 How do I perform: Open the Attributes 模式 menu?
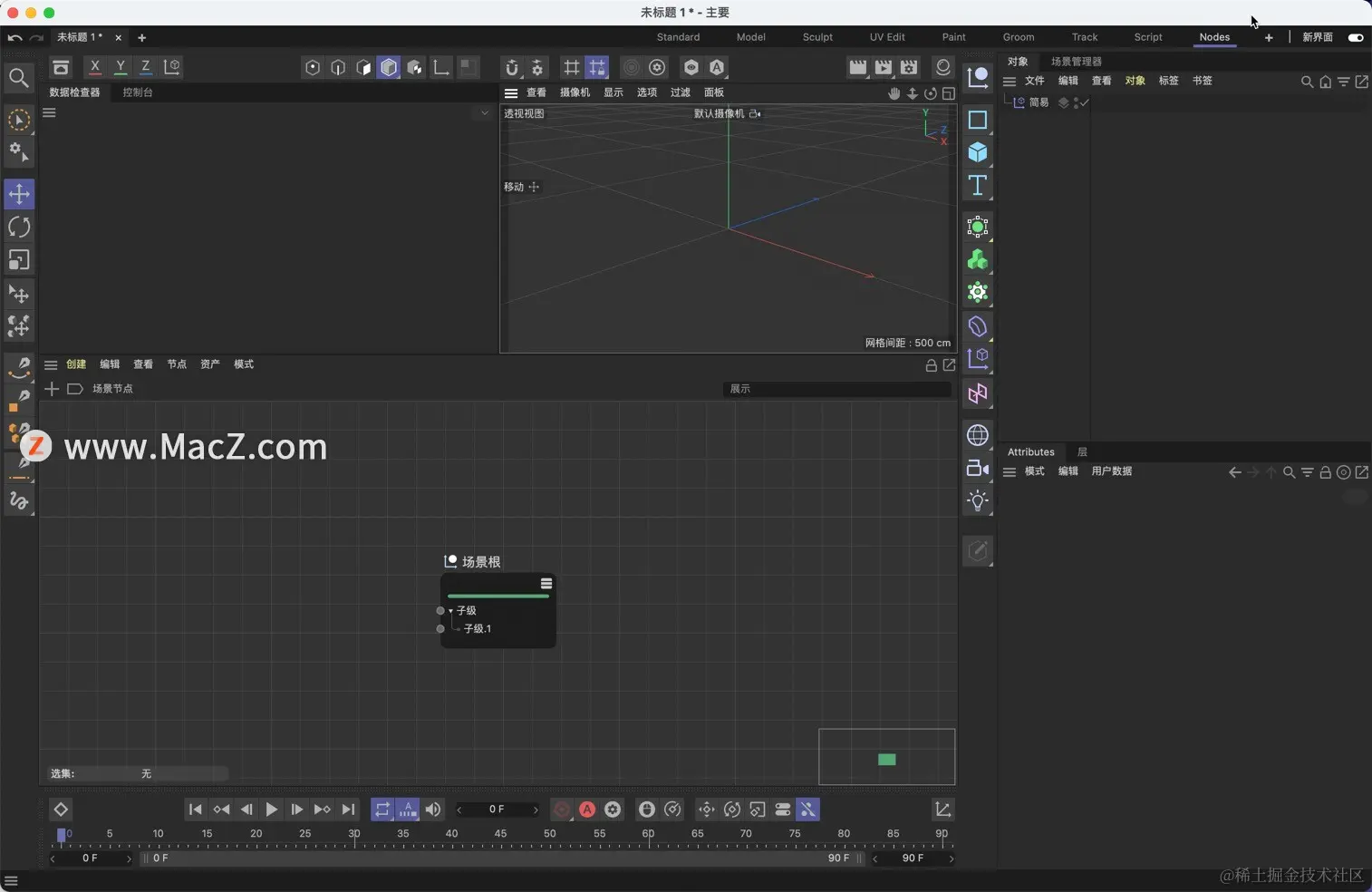click(x=1034, y=471)
